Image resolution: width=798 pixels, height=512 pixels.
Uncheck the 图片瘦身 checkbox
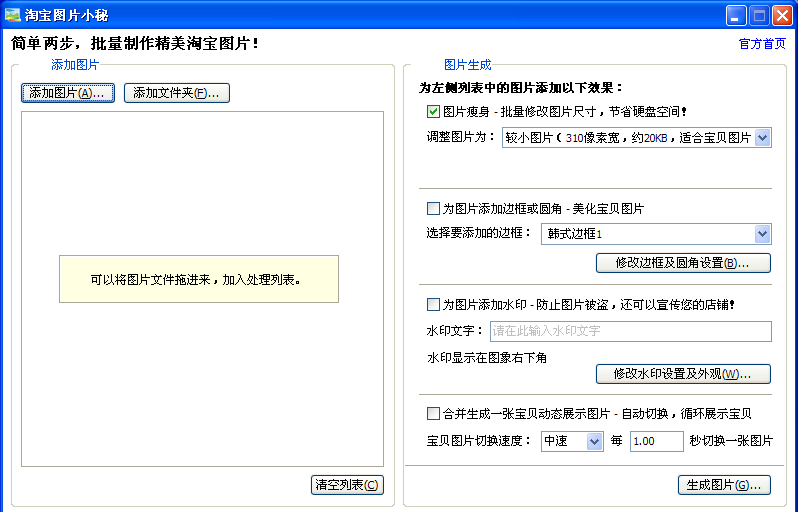point(433,111)
